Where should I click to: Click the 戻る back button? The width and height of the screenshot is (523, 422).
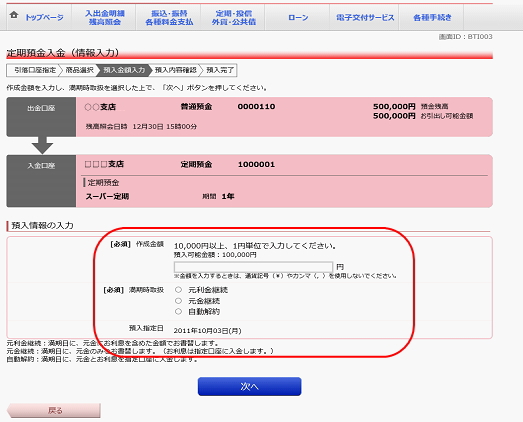tap(54, 410)
